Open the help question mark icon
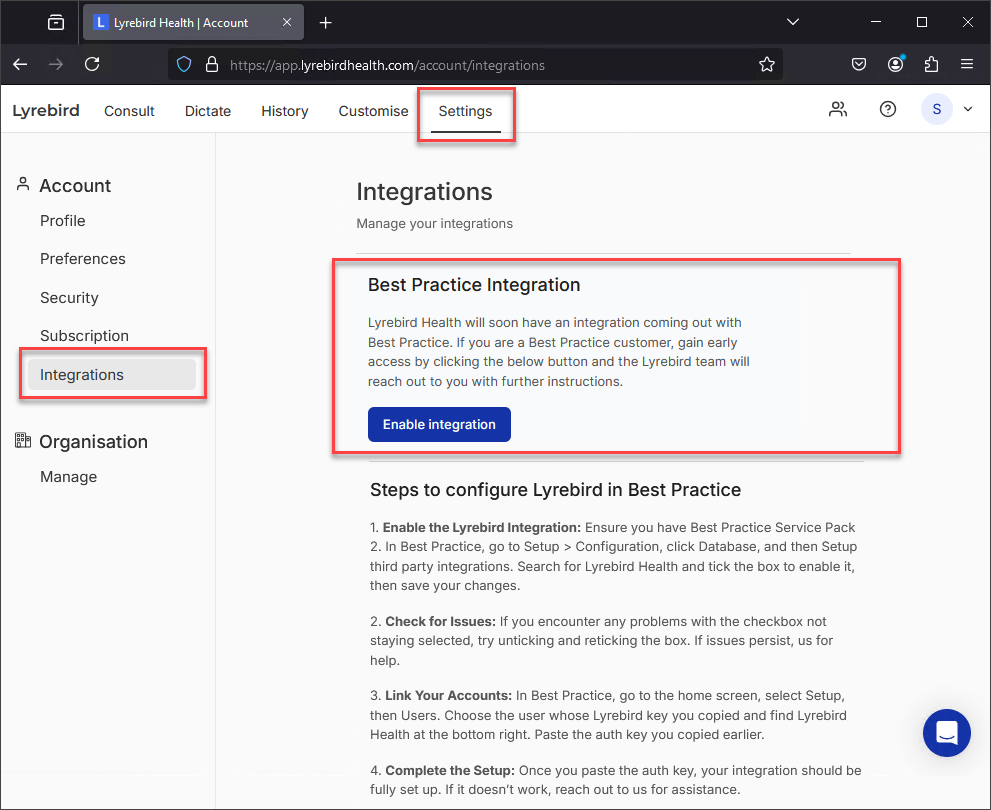Image resolution: width=991 pixels, height=810 pixels. (888, 109)
